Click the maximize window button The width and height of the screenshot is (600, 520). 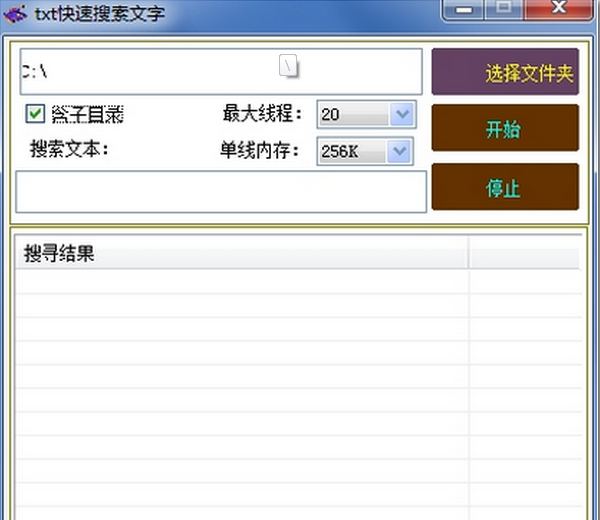pyautogui.click(x=504, y=10)
